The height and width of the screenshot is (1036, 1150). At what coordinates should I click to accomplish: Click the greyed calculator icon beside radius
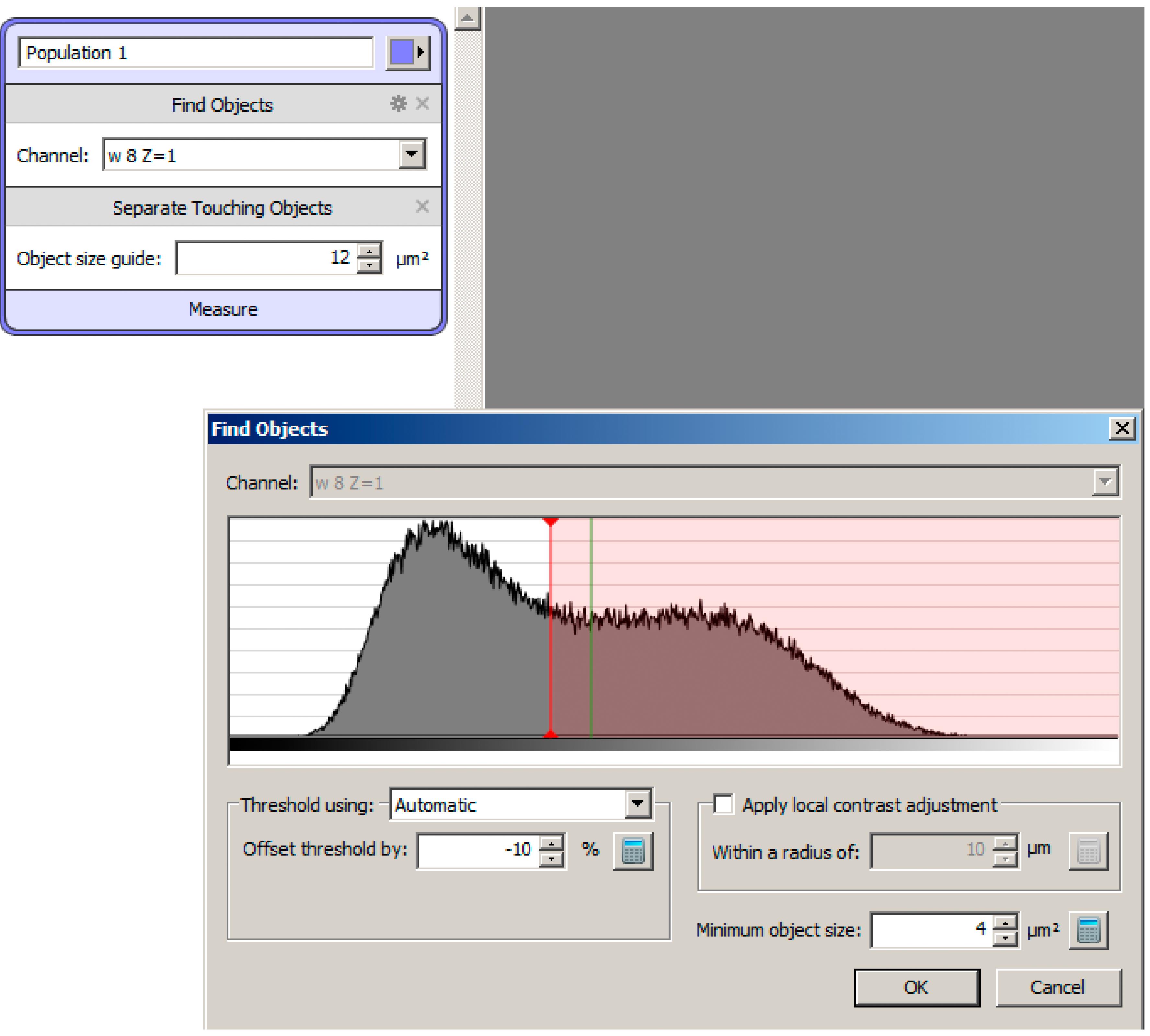click(x=1088, y=851)
